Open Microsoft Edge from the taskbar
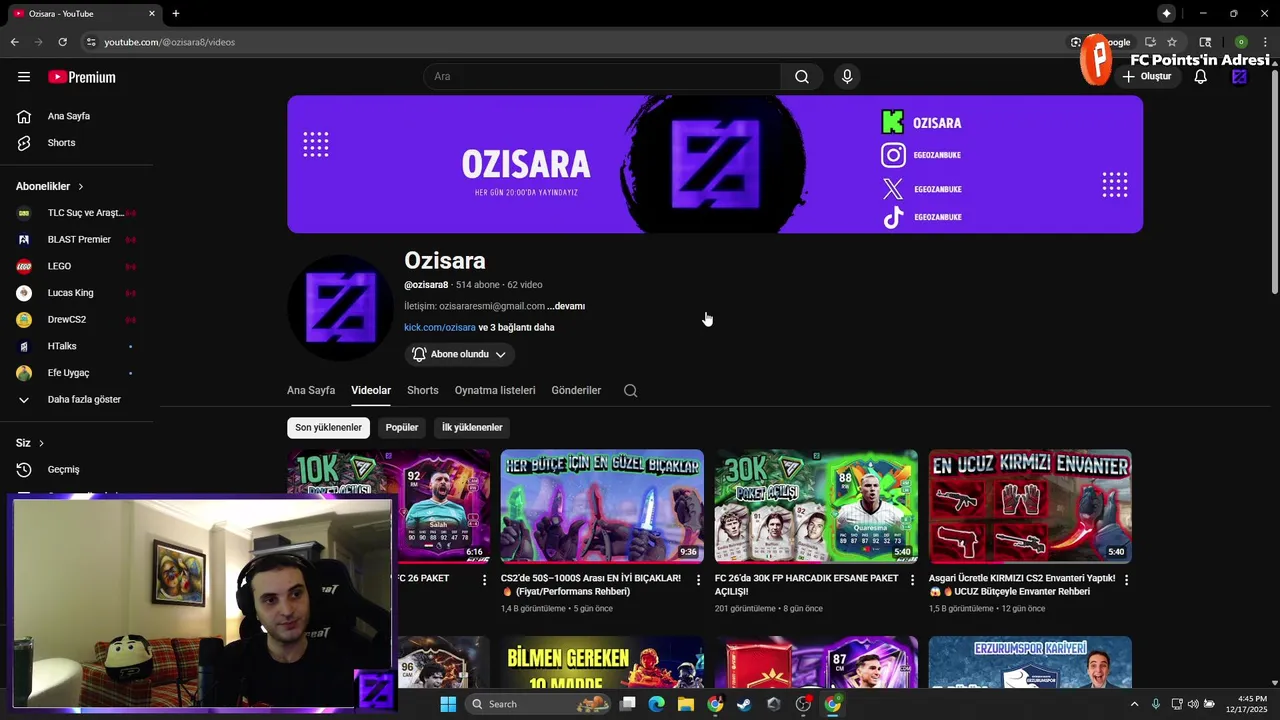The height and width of the screenshot is (720, 1280). point(657,704)
